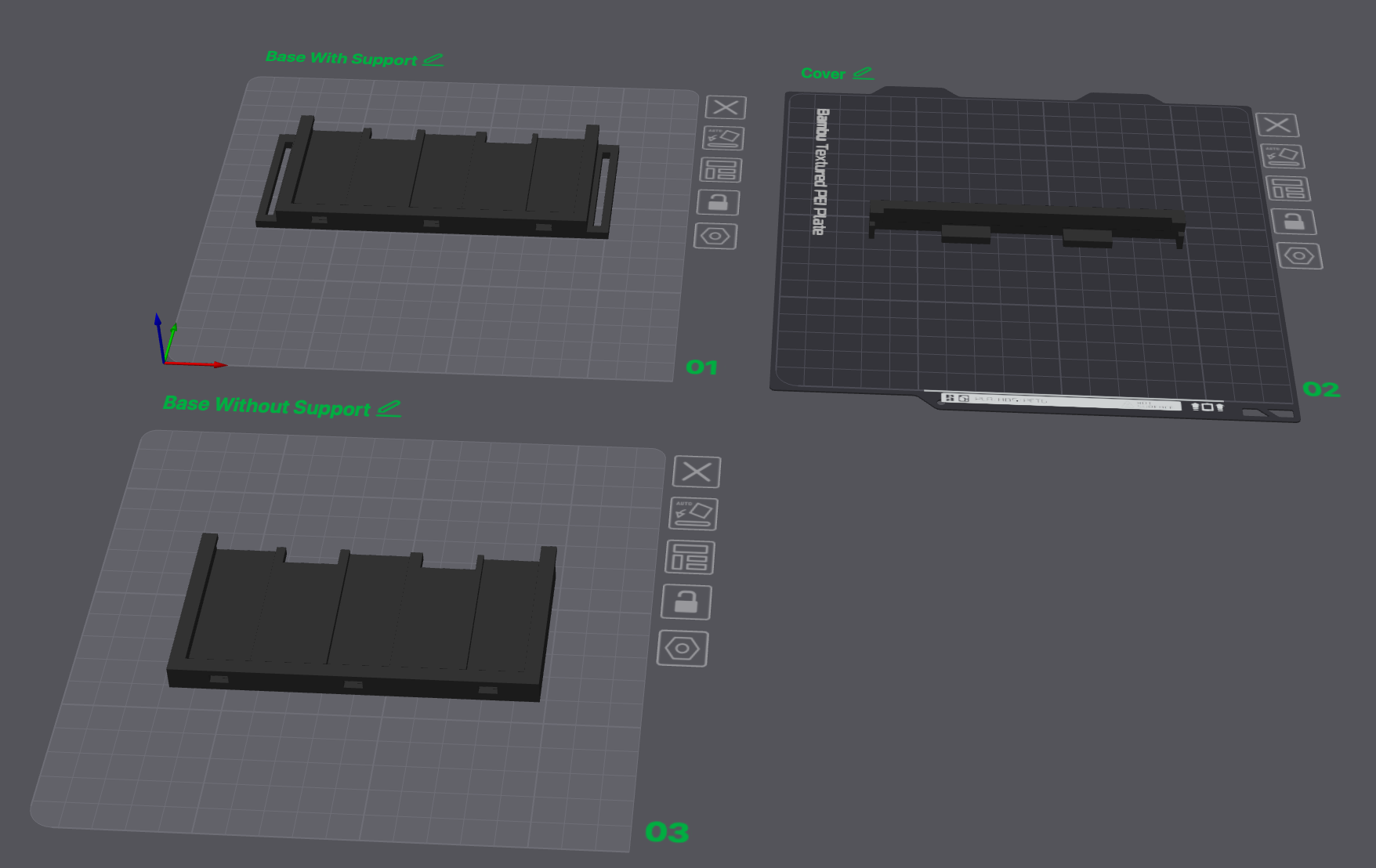Click the pencil icon beside Base Without Support
Image resolution: width=1376 pixels, height=868 pixels.
(x=389, y=409)
